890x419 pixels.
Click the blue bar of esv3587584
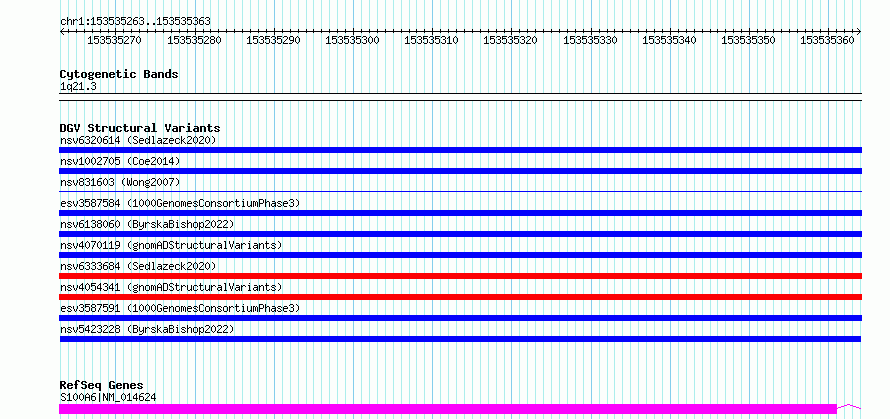click(460, 213)
